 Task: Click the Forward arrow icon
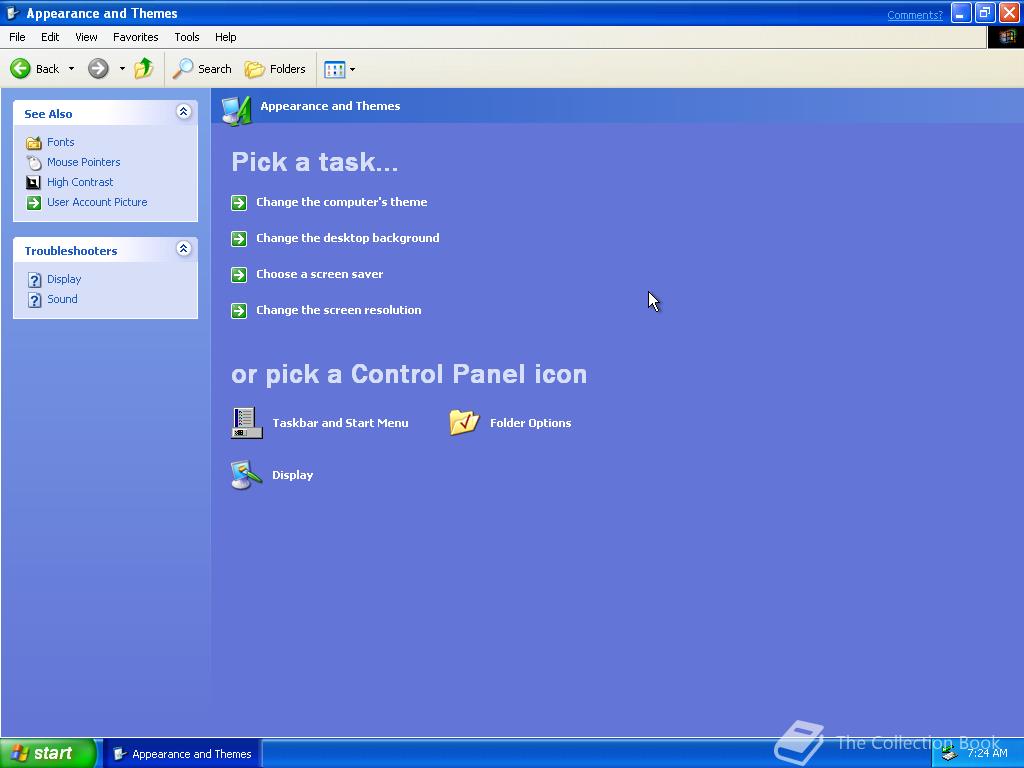[x=98, y=69]
